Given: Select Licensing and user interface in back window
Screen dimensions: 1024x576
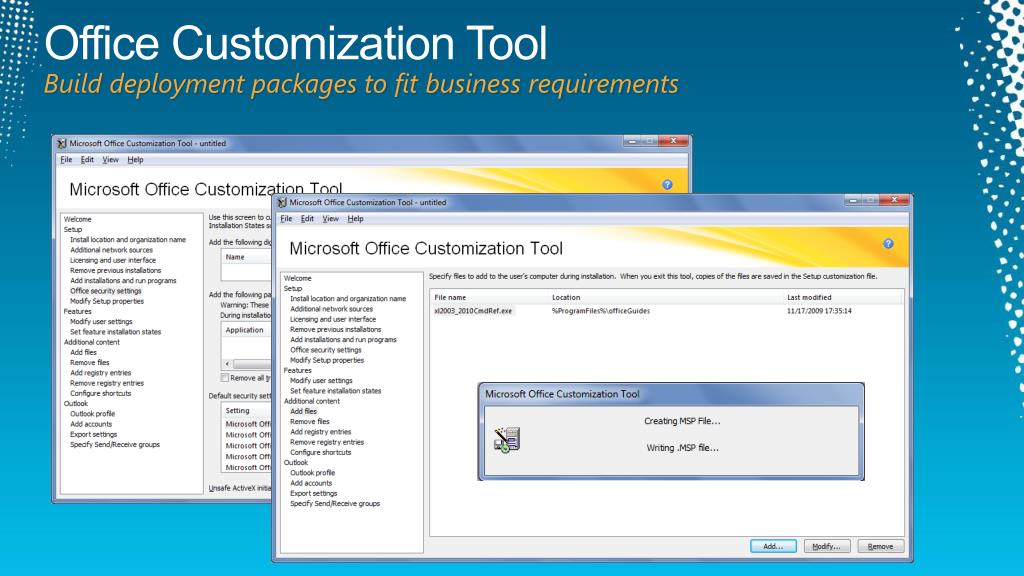Looking at the screenshot, I should pyautogui.click(x=113, y=260).
